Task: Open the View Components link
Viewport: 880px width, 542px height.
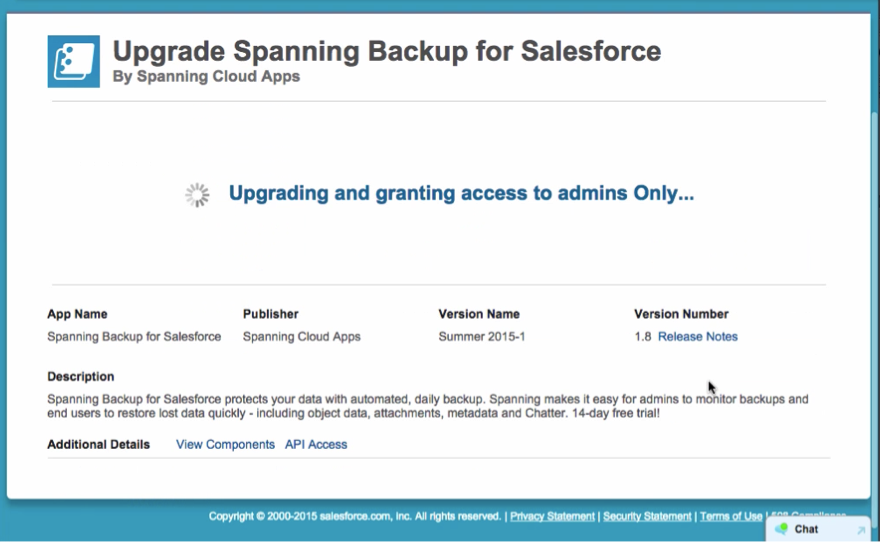Action: (x=225, y=444)
